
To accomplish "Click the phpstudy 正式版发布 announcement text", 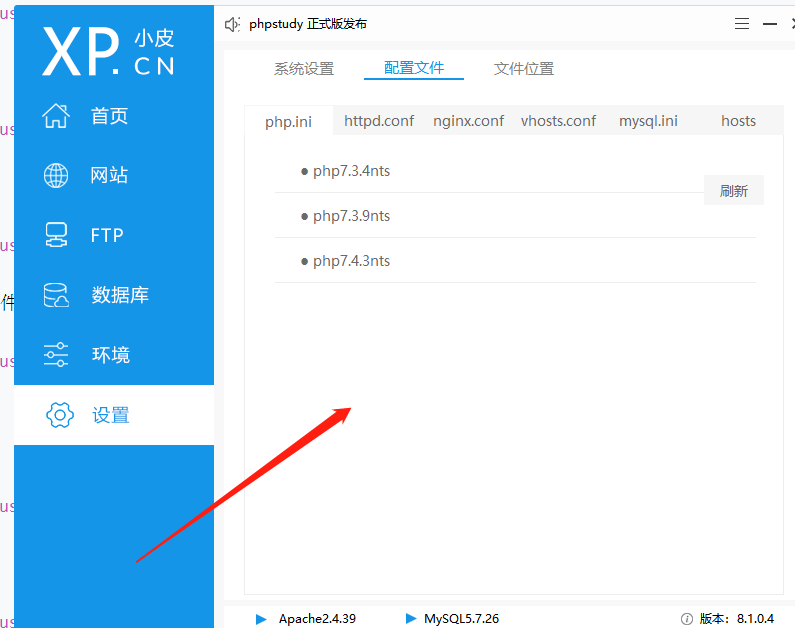I will click(308, 24).
